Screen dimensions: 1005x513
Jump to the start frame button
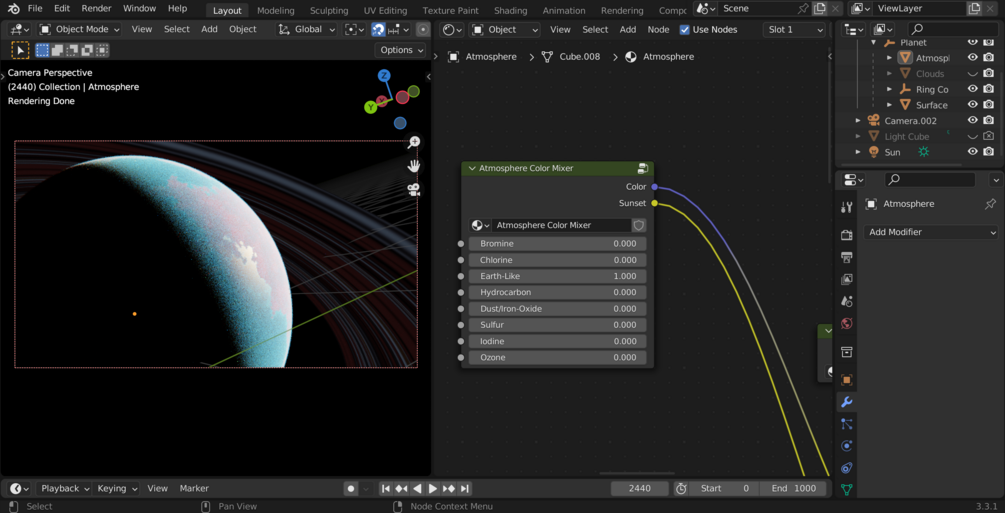click(x=386, y=489)
